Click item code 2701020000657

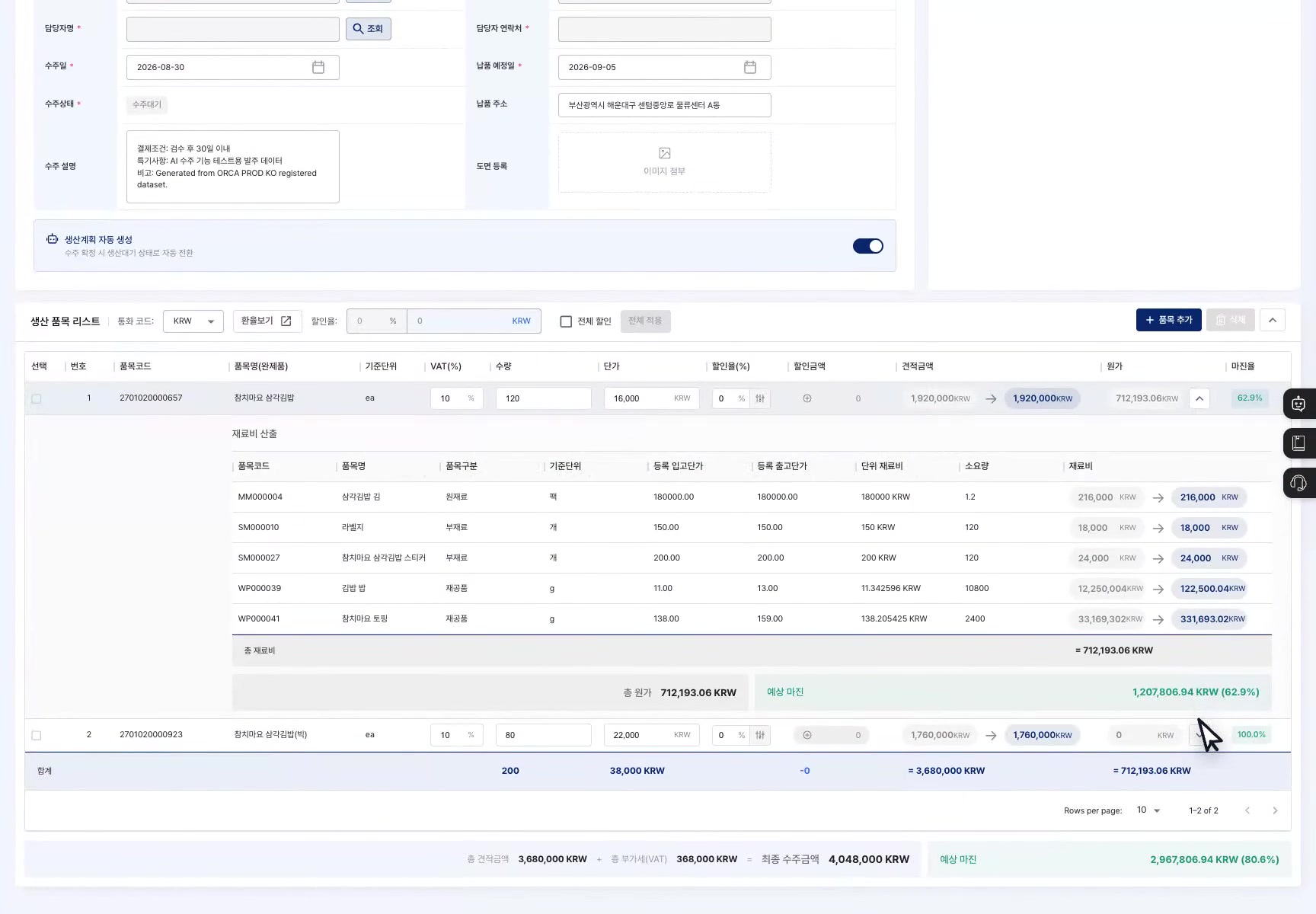click(151, 398)
